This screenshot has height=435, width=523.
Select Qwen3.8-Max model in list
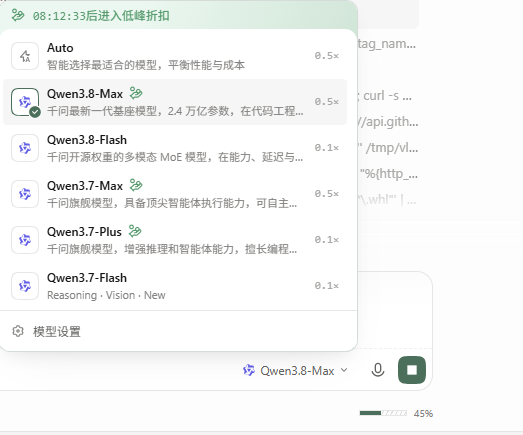pyautogui.click(x=175, y=102)
